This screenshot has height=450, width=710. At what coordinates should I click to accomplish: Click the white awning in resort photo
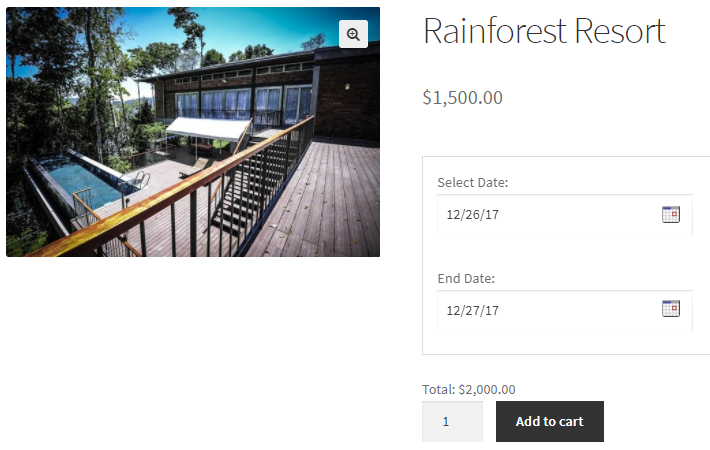point(208,128)
